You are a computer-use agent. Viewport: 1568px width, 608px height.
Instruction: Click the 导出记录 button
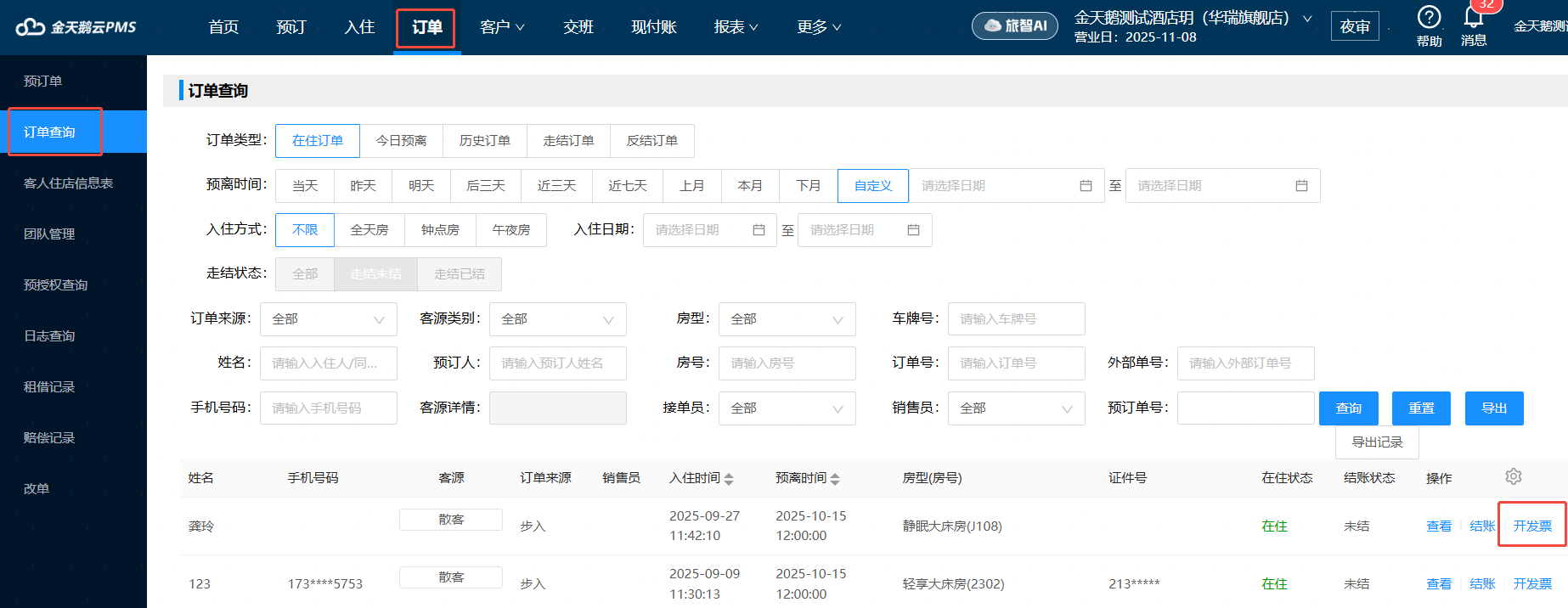coord(1376,442)
